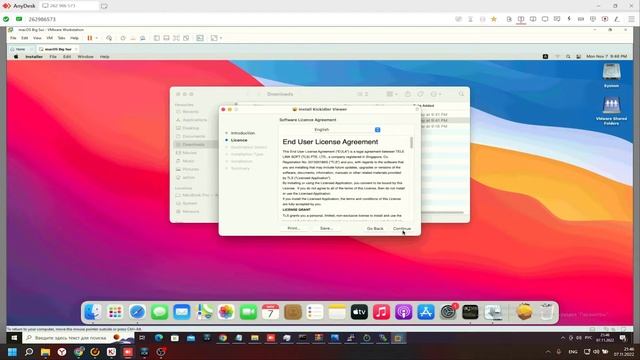The width and height of the screenshot is (640, 360).
Task: Click the Print... button in installer
Action: (293, 228)
